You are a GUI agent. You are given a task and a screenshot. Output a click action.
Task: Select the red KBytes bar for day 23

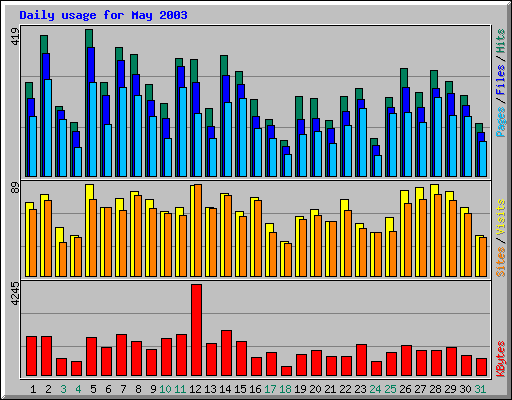click(x=361, y=360)
